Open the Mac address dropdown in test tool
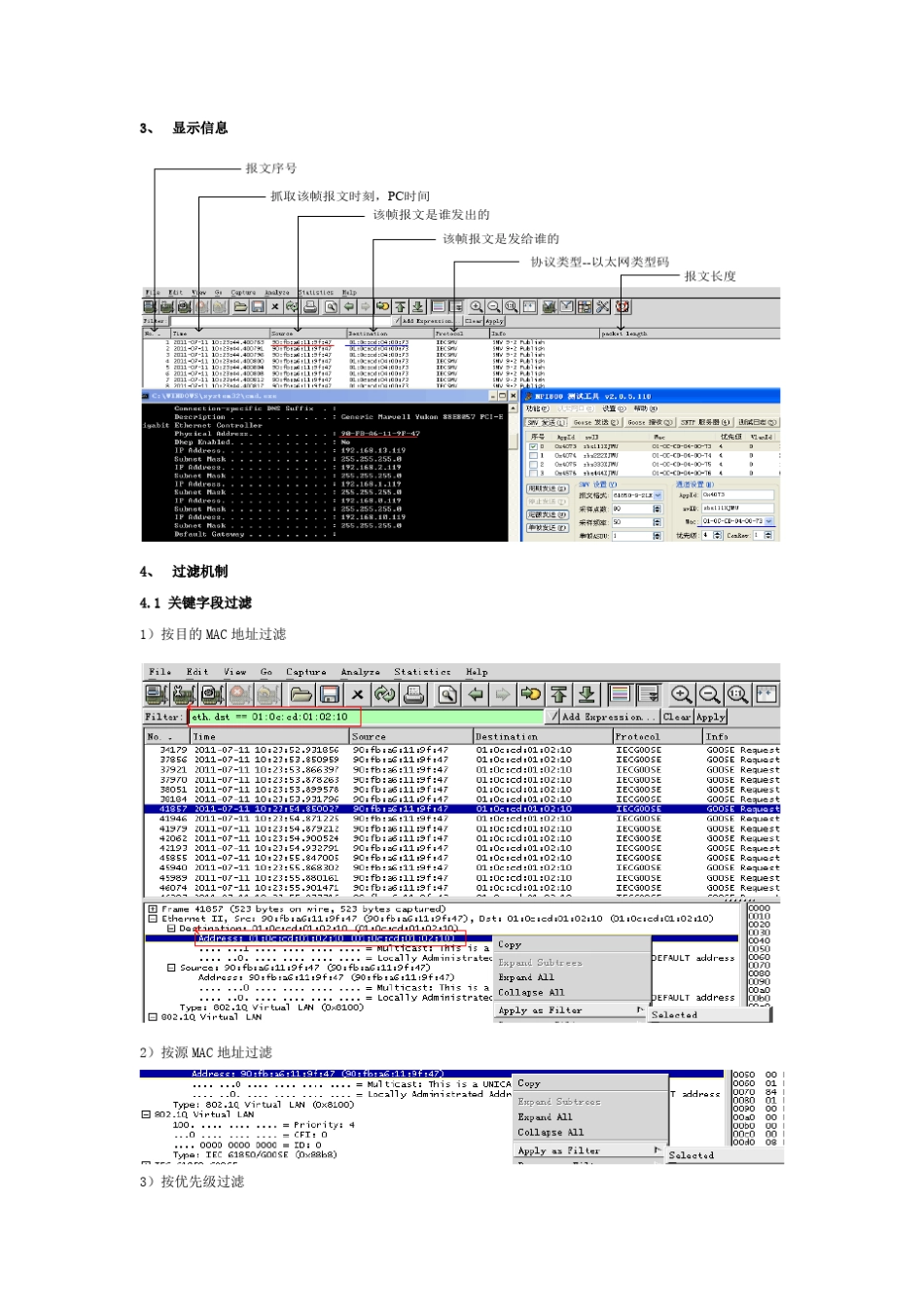Screen dimensions: 924x1307 pyautogui.click(x=769, y=521)
